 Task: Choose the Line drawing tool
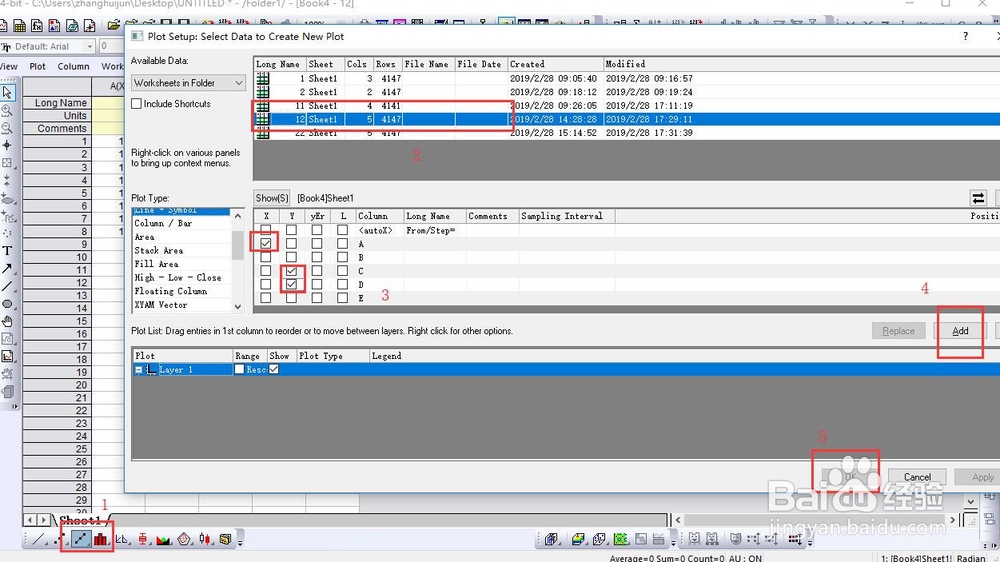(x=7, y=286)
